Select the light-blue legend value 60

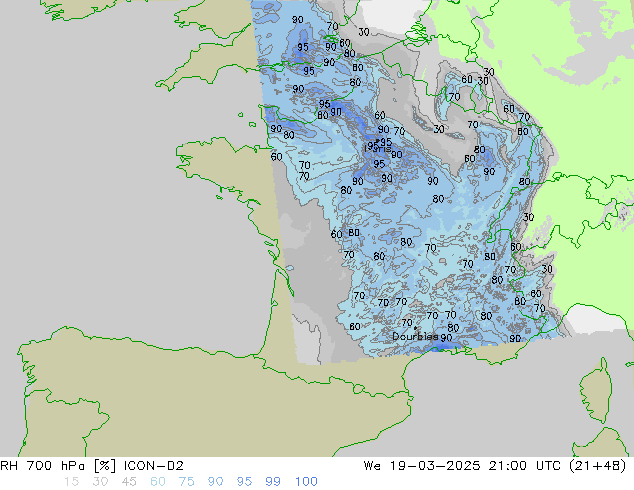tap(157, 482)
